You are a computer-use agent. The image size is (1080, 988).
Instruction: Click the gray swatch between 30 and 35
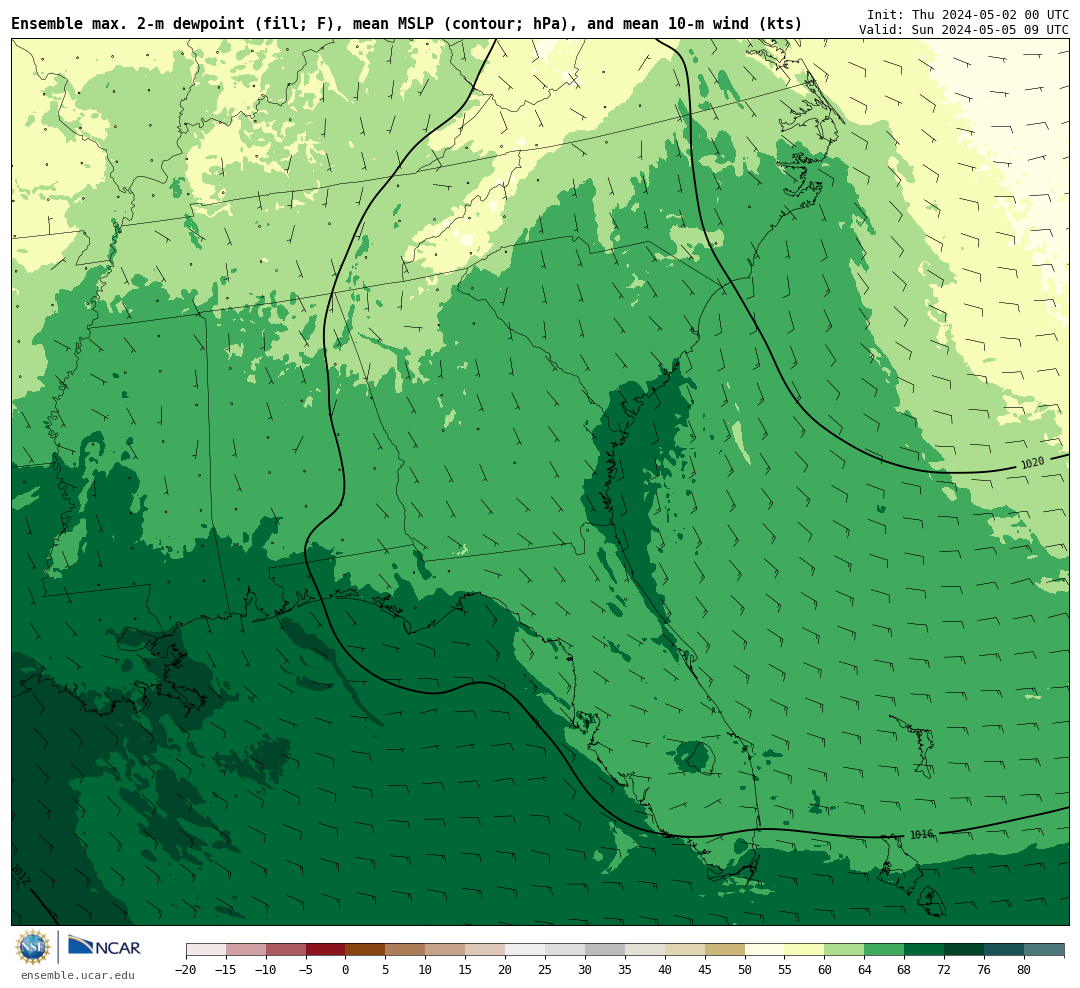pyautogui.click(x=605, y=950)
